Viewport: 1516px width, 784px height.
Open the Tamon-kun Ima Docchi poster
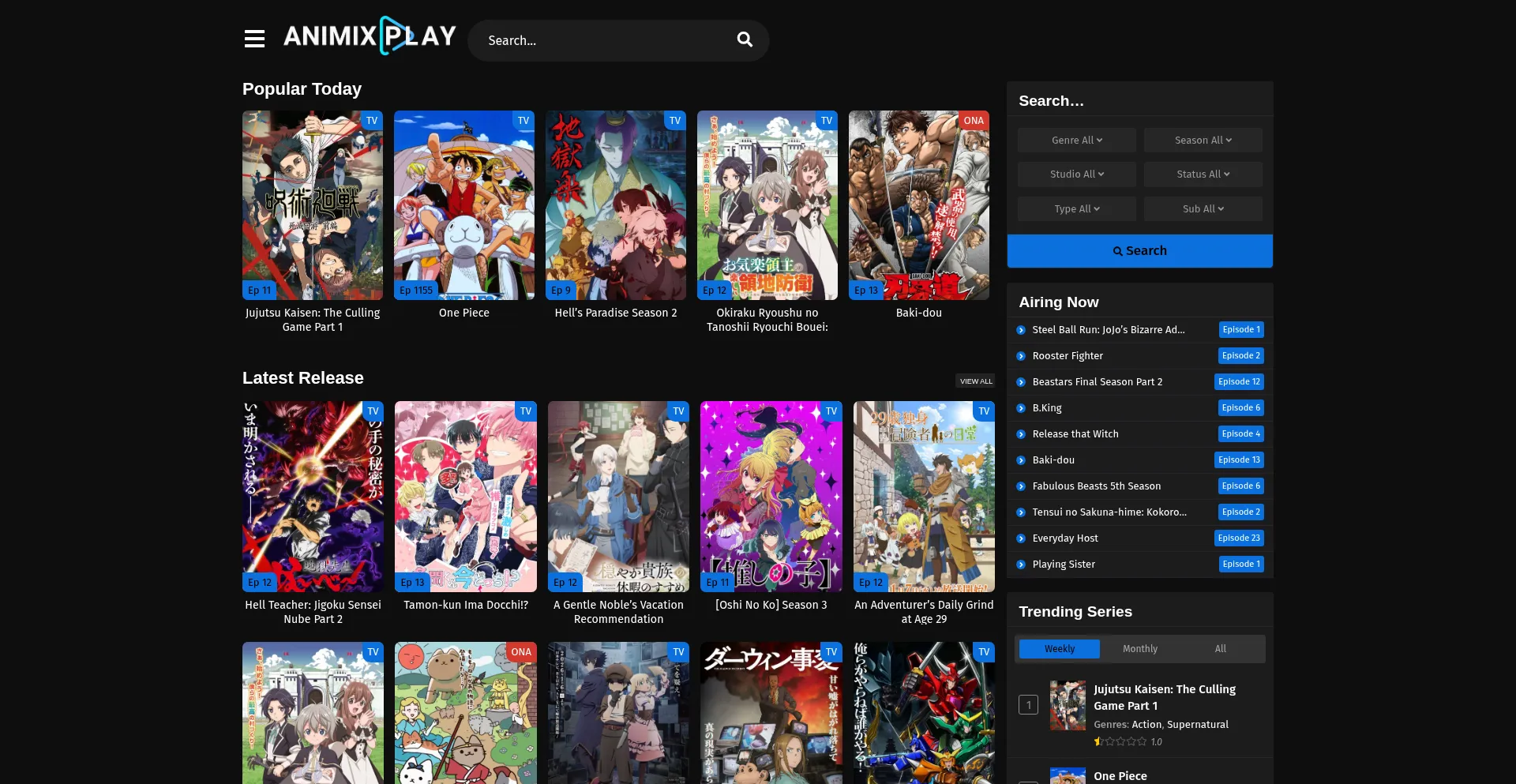(x=466, y=497)
